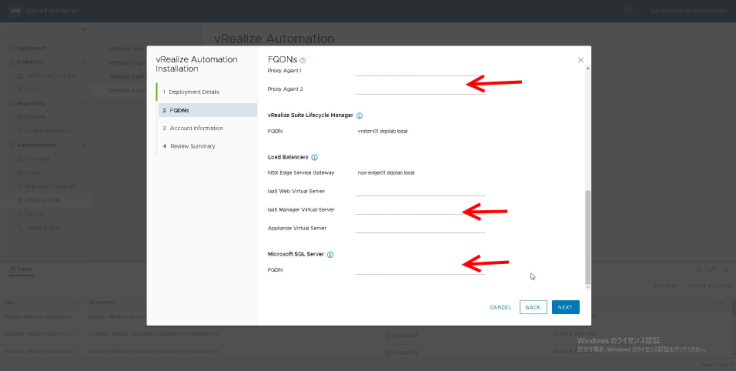This screenshot has width=736, height=371.
Task: Open Task column filter icon
Action: pyautogui.click(x=74, y=302)
